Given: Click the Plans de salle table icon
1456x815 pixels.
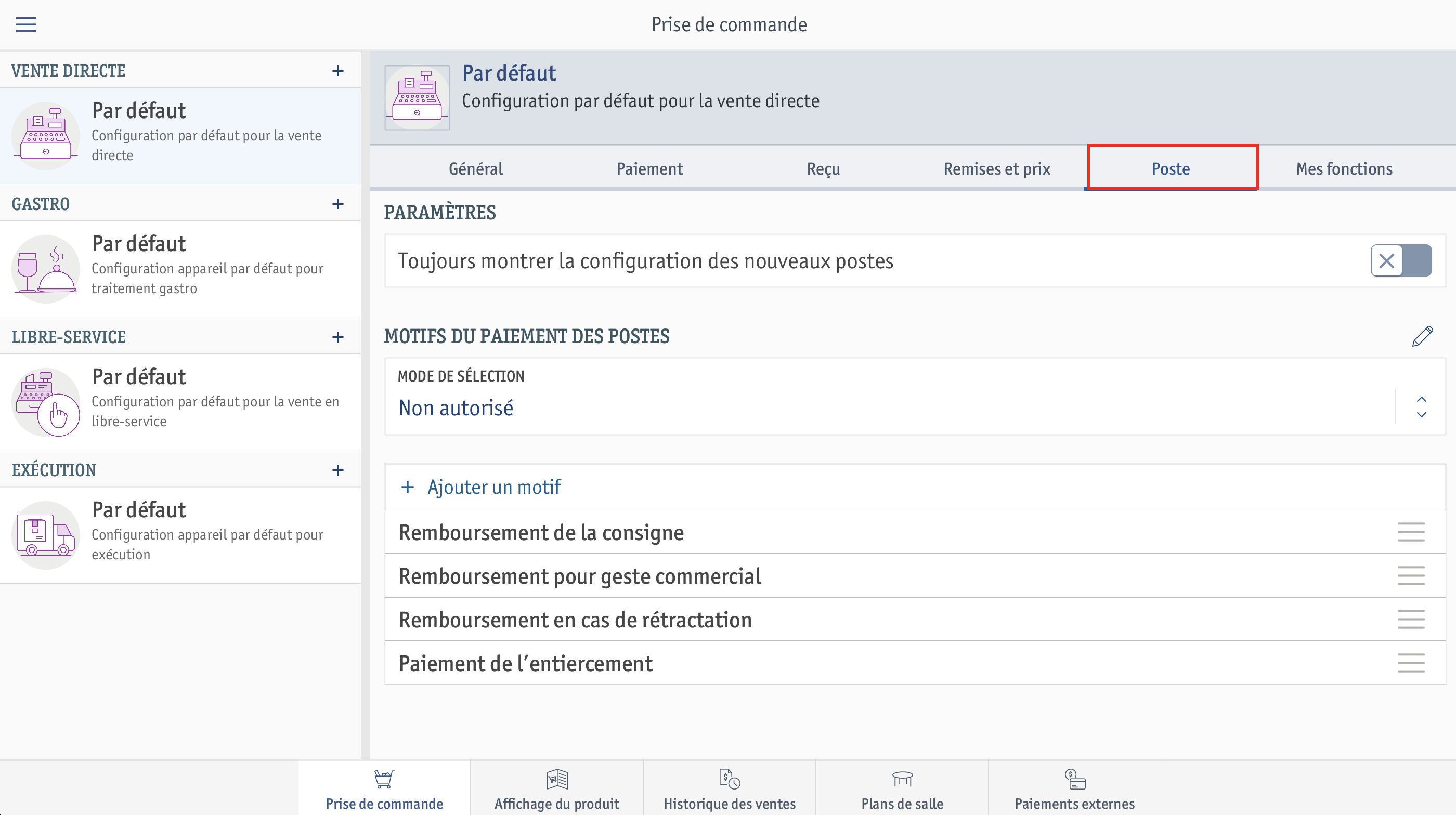Looking at the screenshot, I should [902, 779].
